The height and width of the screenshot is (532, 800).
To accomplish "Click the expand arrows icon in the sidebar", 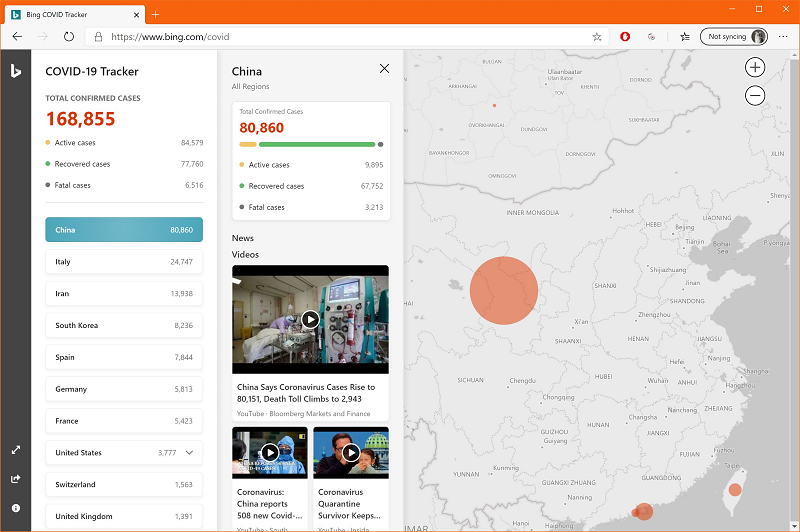I will [16, 450].
